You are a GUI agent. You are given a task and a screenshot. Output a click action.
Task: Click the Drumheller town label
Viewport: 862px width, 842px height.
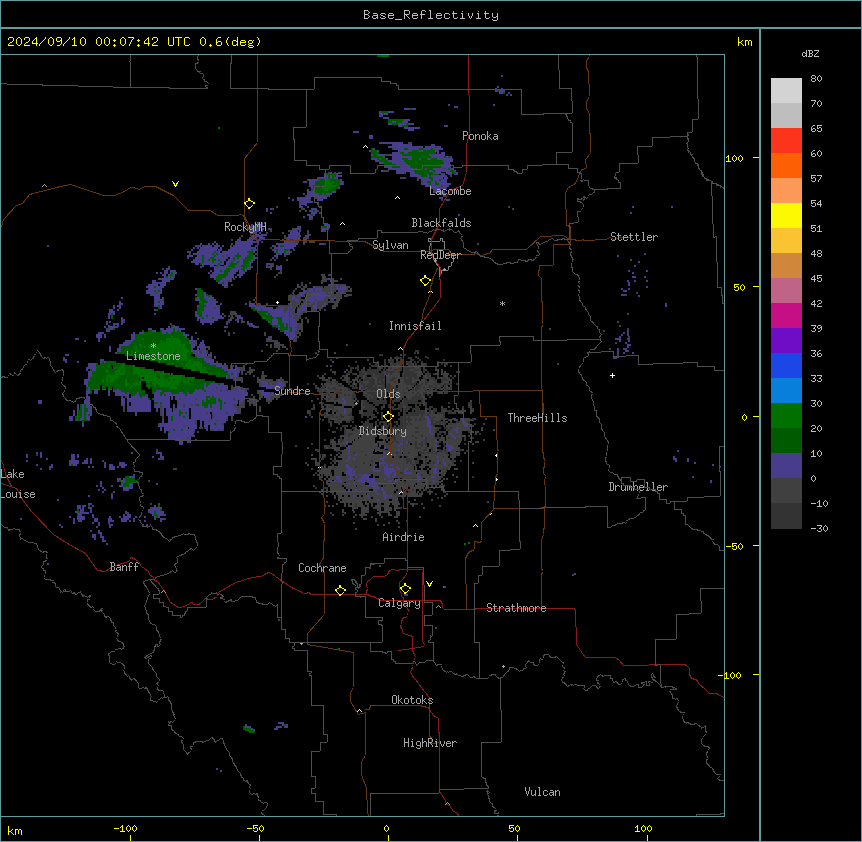click(x=638, y=487)
